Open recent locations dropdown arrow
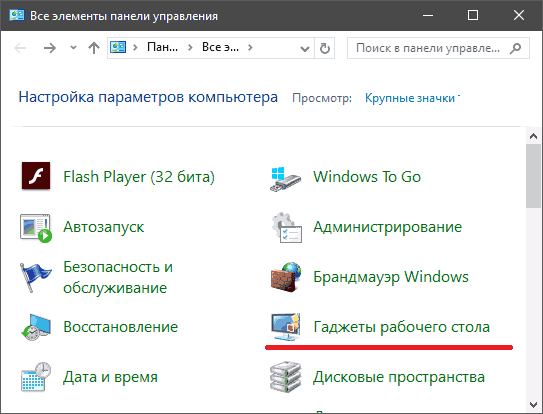543x414 pixels. click(x=73, y=48)
